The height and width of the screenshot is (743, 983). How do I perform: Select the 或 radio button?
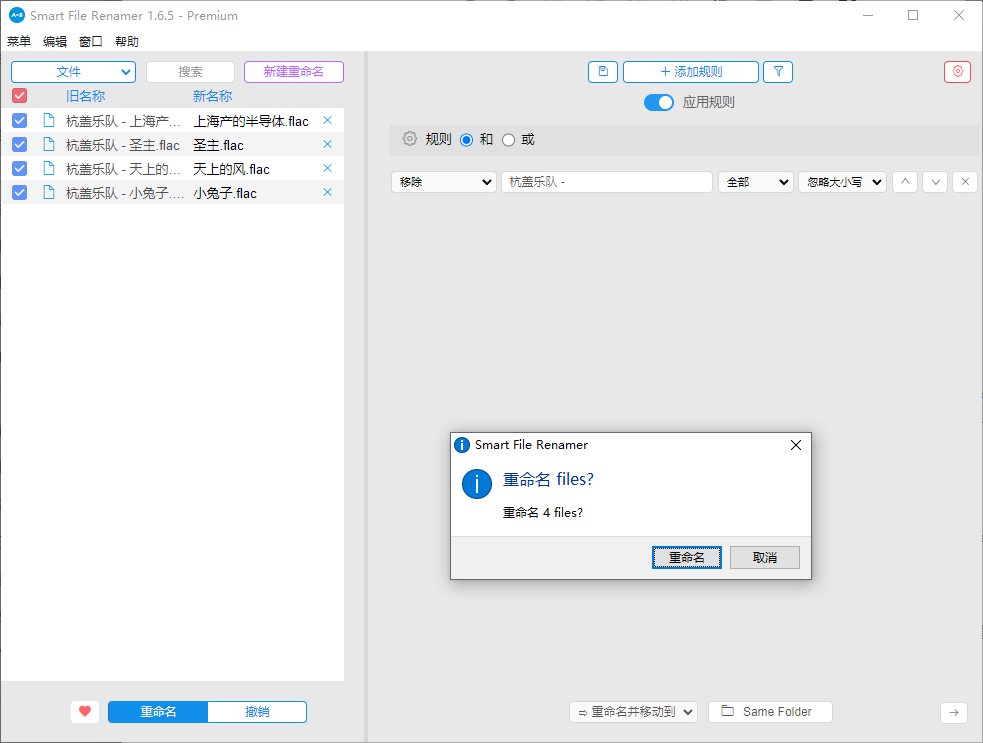click(508, 140)
